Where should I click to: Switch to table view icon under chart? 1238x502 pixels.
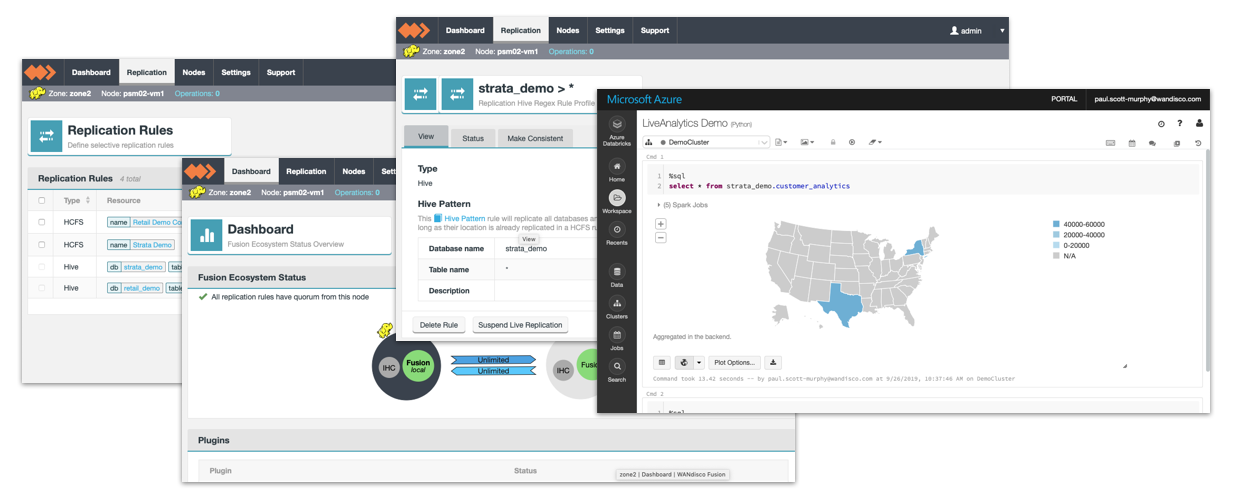[x=662, y=362]
